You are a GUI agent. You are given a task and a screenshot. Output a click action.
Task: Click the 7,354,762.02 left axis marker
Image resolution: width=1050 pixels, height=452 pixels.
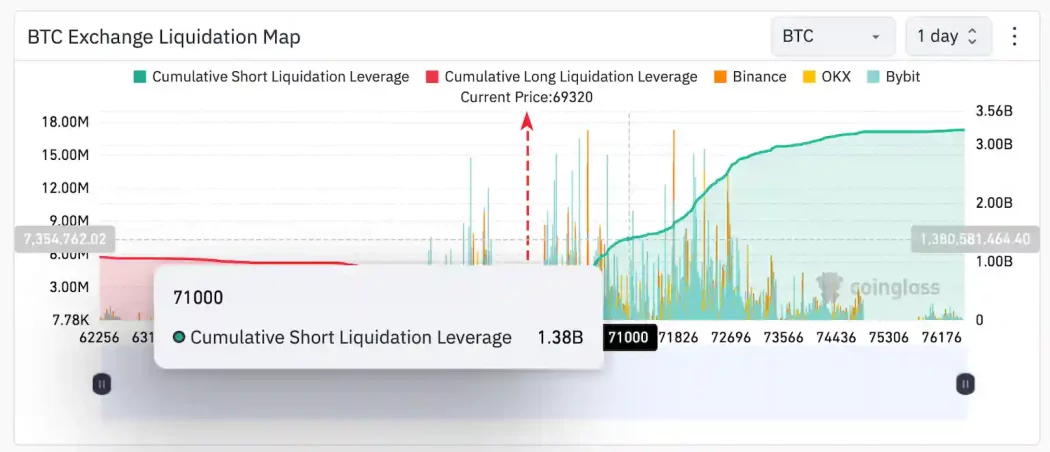click(x=65, y=239)
